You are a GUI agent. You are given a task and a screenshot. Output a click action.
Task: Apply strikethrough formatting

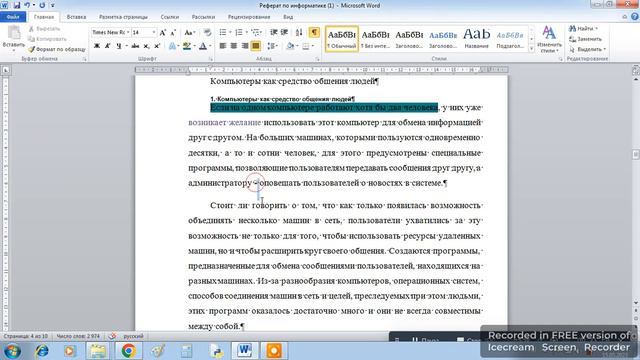click(135, 46)
